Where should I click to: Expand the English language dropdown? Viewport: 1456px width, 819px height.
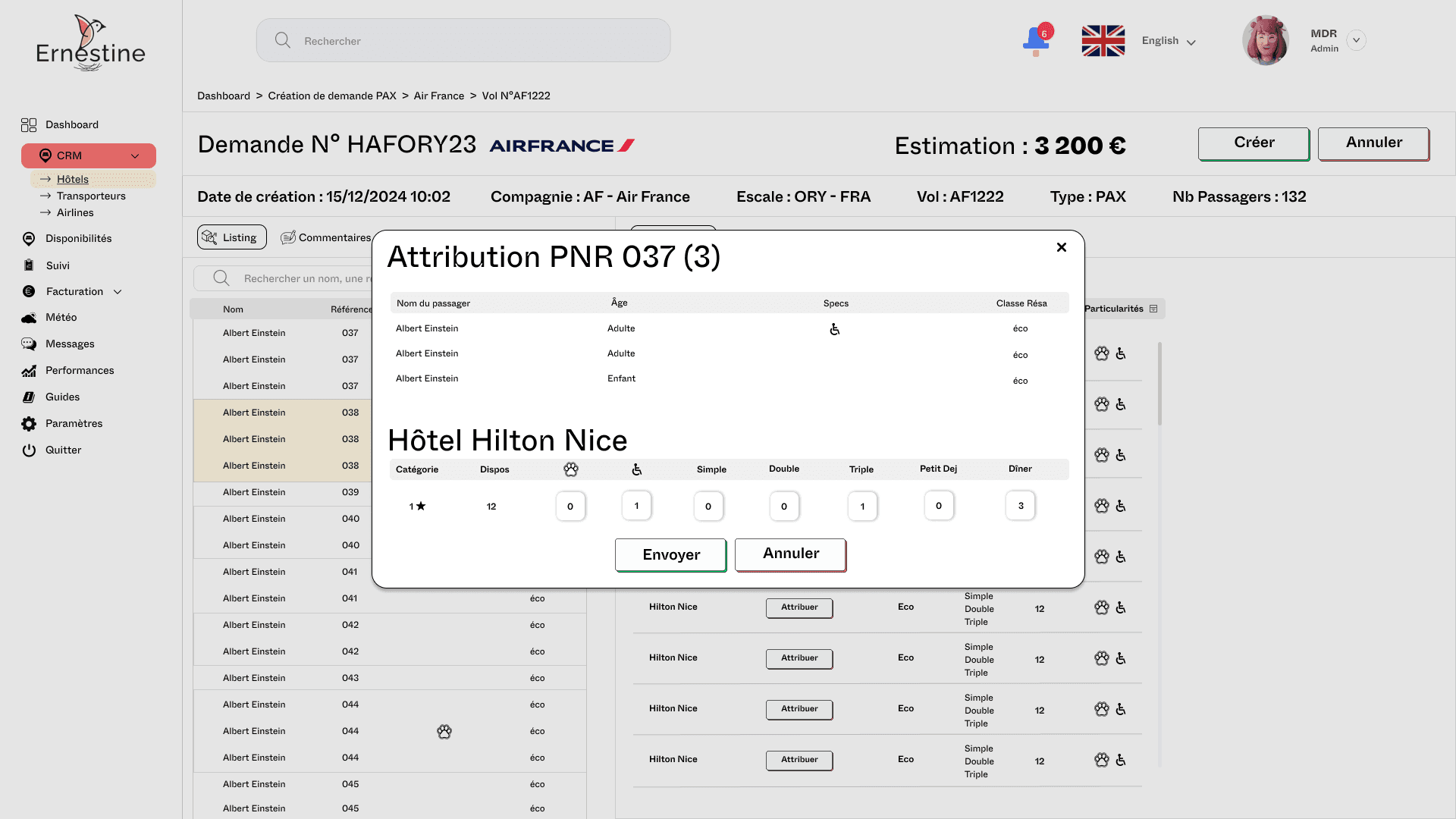(x=1191, y=42)
